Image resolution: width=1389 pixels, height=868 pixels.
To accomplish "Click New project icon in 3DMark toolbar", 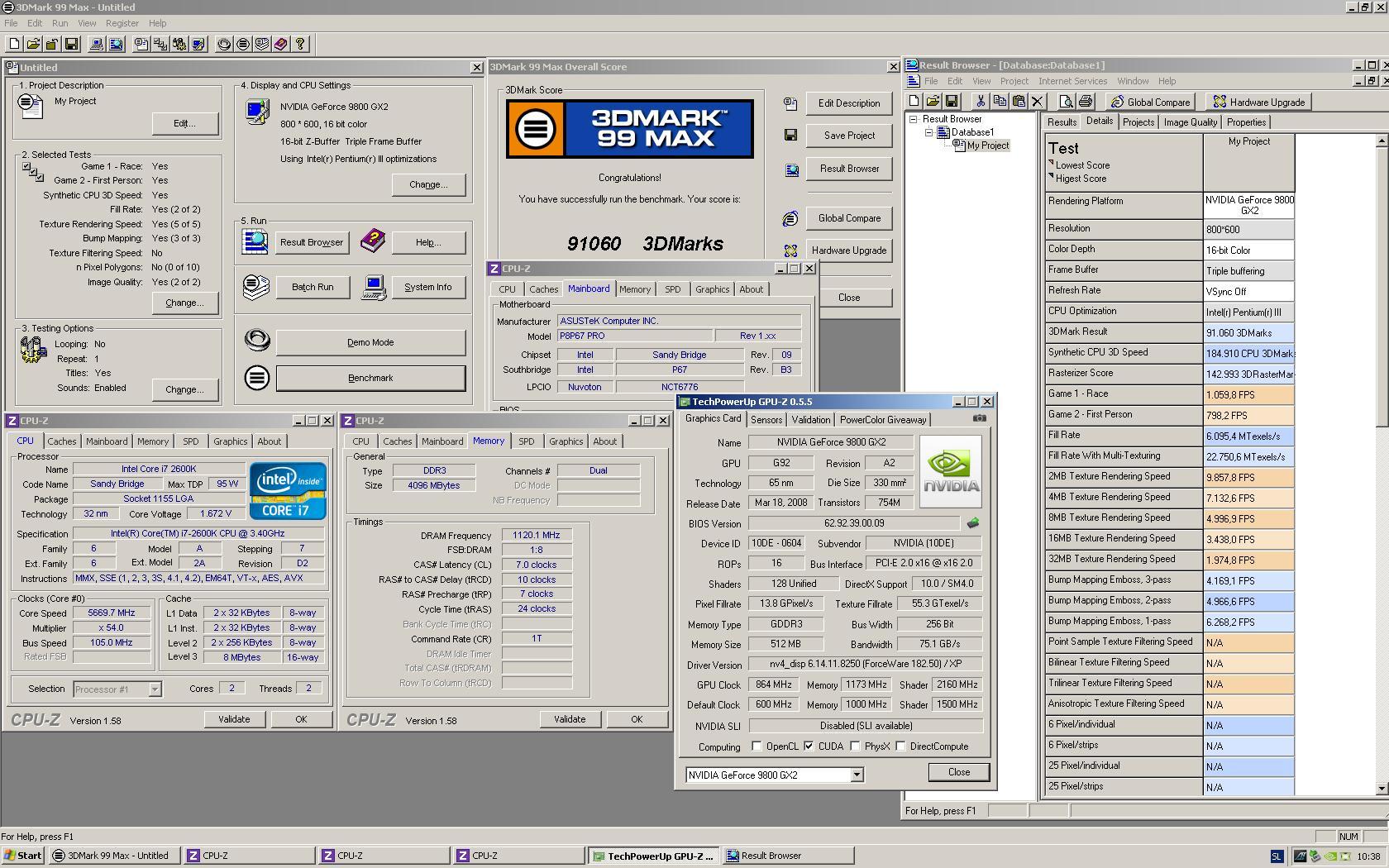I will (14, 44).
